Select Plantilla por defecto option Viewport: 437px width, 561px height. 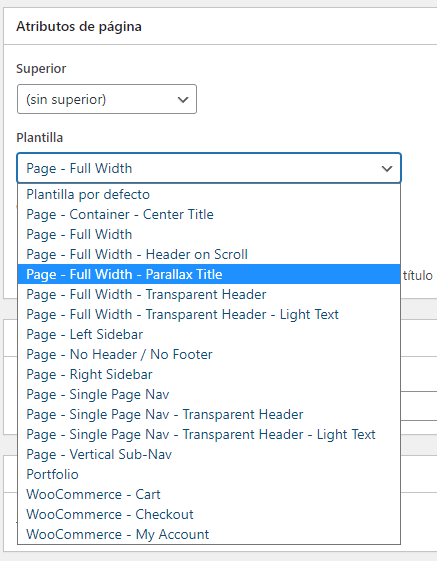(x=209, y=194)
